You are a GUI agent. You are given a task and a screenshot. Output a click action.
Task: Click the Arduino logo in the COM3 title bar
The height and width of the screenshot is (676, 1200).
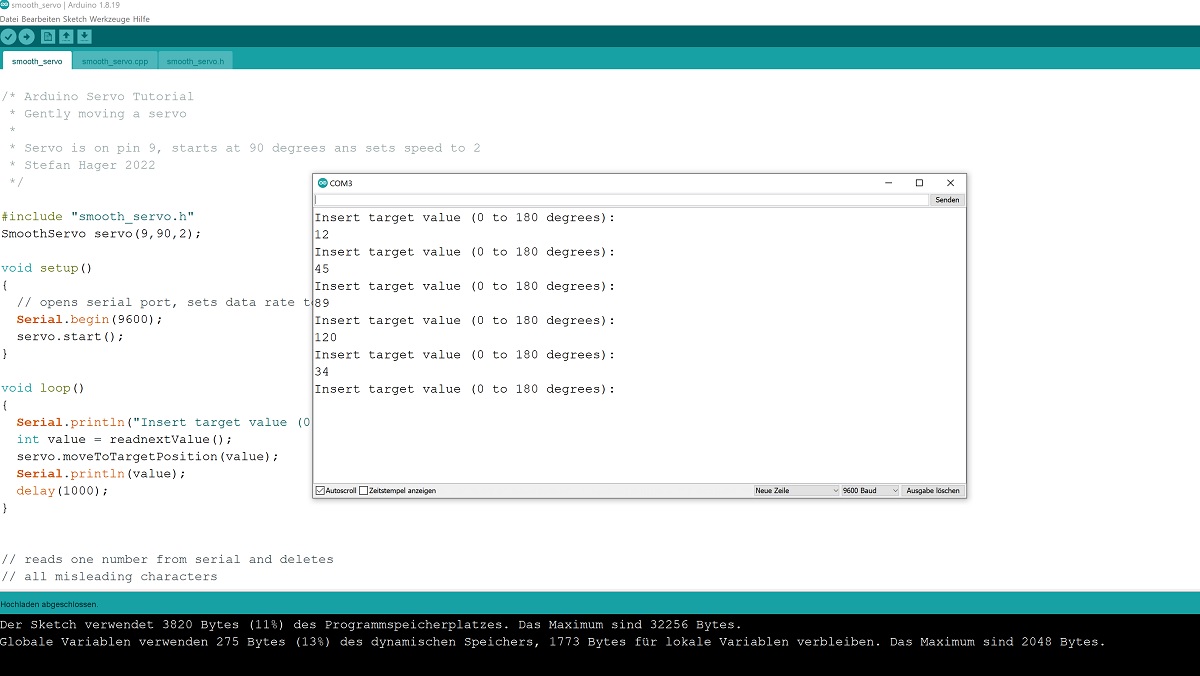pos(322,183)
